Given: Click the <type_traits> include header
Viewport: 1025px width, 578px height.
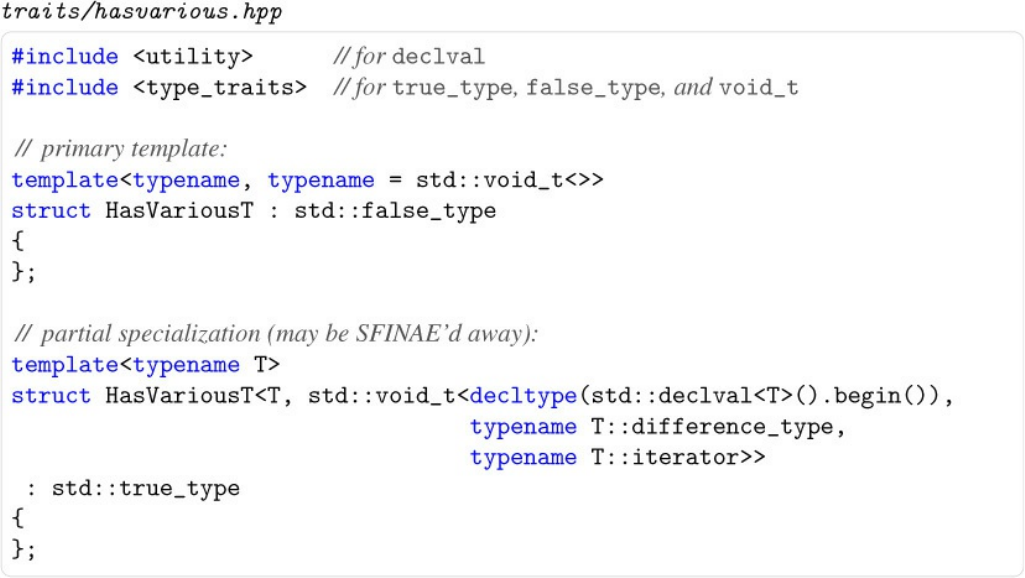Looking at the screenshot, I should point(220,88).
